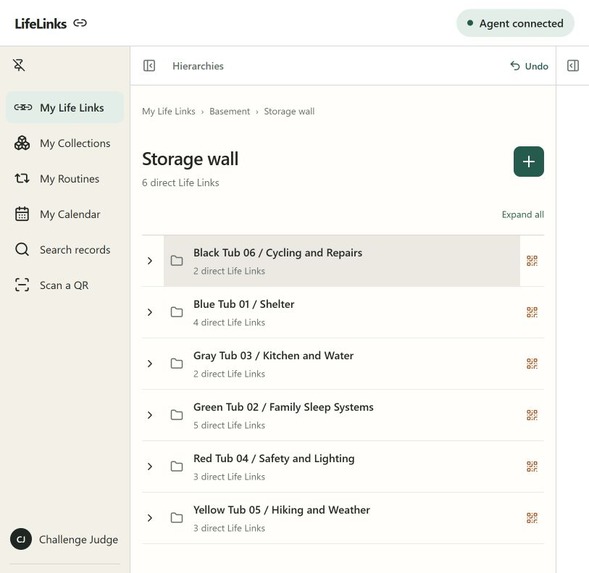The width and height of the screenshot is (589, 573).
Task: Navigate to Basement breadcrumb
Action: pos(230,111)
